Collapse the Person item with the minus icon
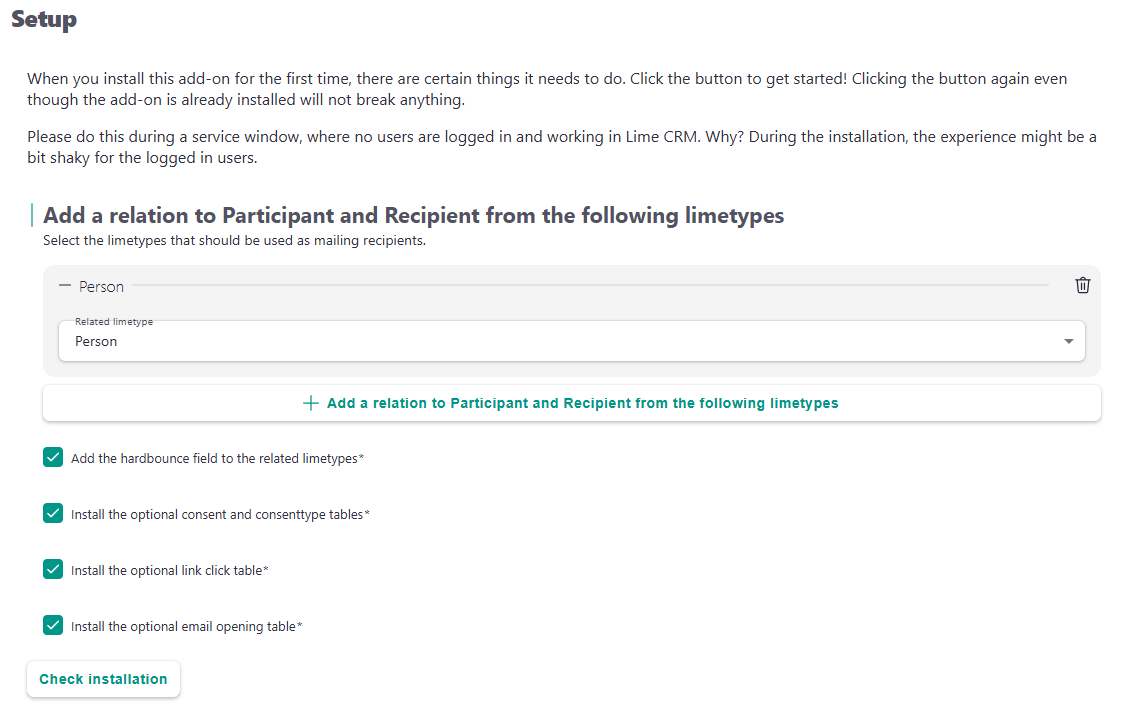This screenshot has width=1126, height=717. [65, 286]
